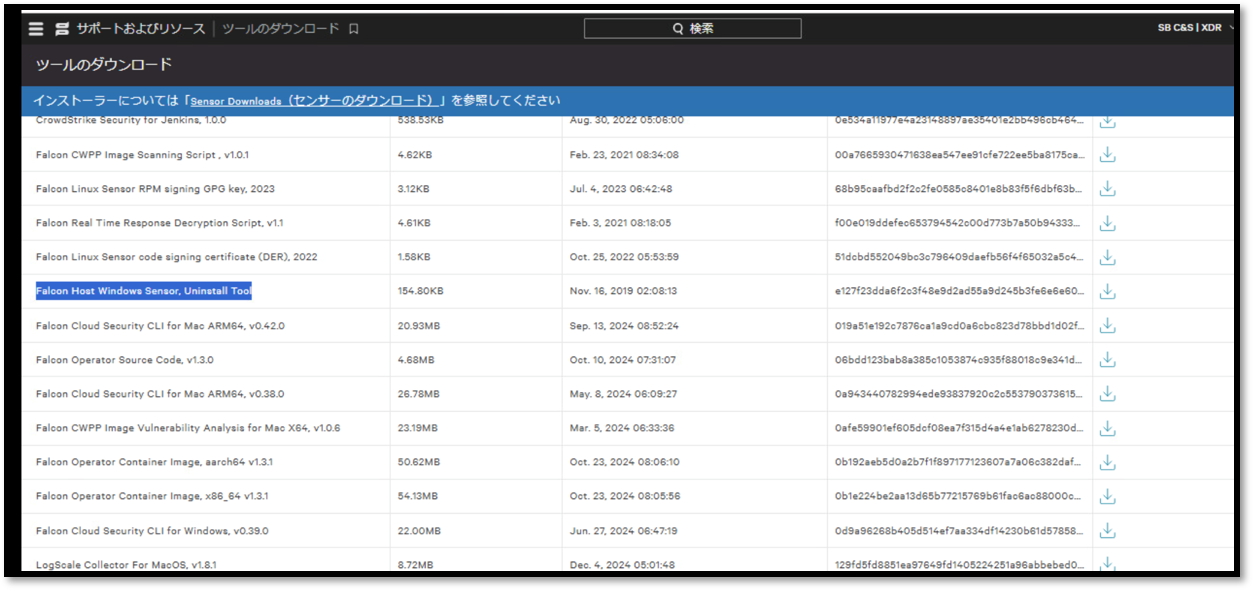Image resolution: width=1253 pixels, height=590 pixels.
Task: Click the CrowdStrike falcon logo icon
Action: (x=62, y=29)
